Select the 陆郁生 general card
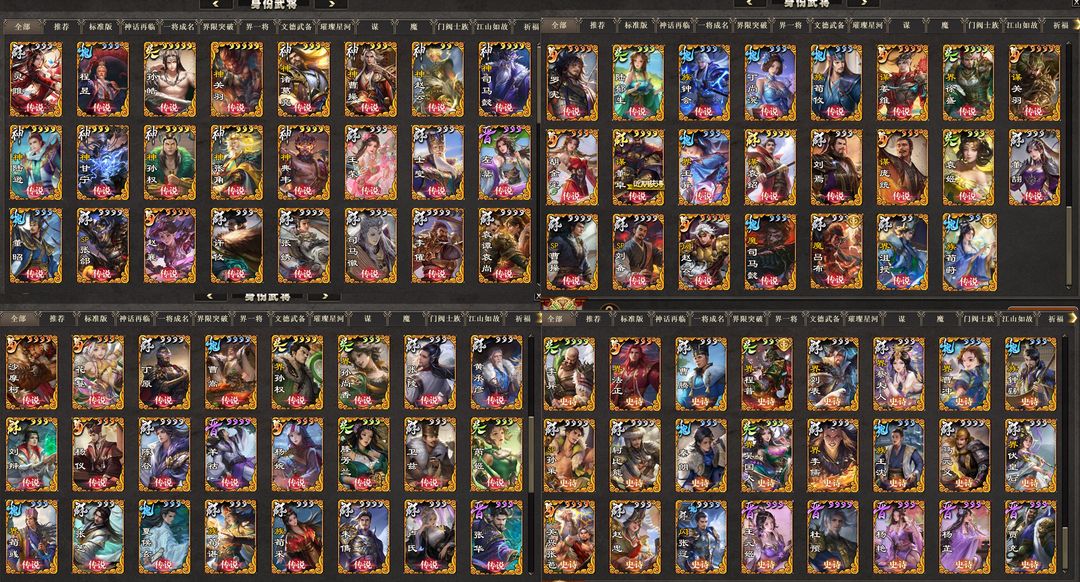The image size is (1080, 582). click(x=638, y=83)
